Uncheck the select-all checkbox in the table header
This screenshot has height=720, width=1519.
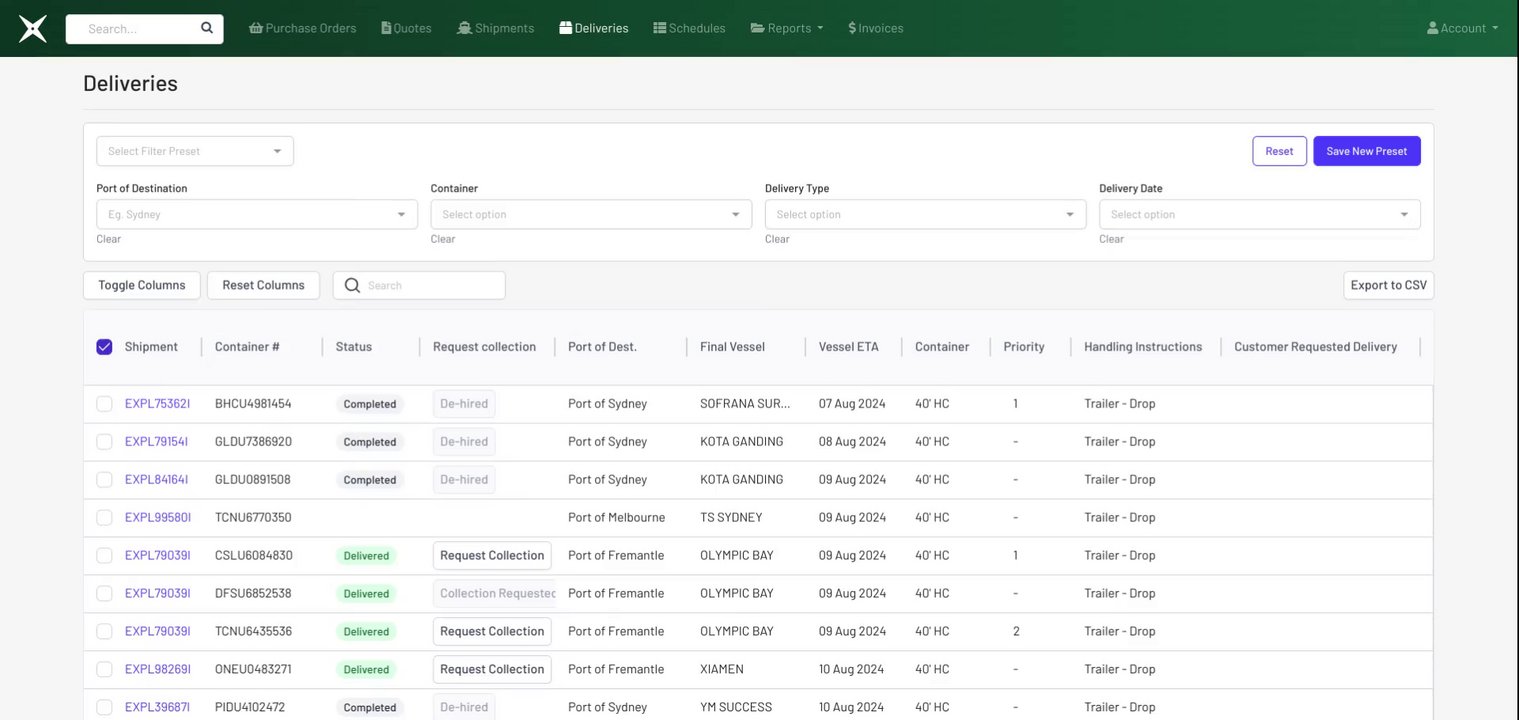tap(104, 347)
